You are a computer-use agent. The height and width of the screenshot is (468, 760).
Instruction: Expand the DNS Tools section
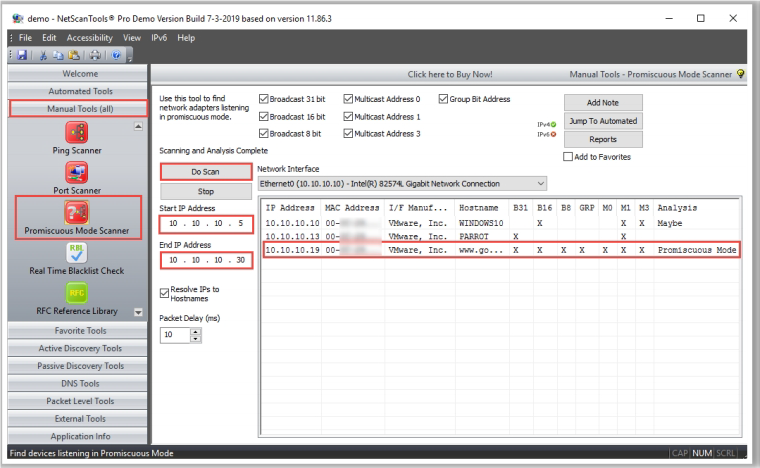[79, 383]
